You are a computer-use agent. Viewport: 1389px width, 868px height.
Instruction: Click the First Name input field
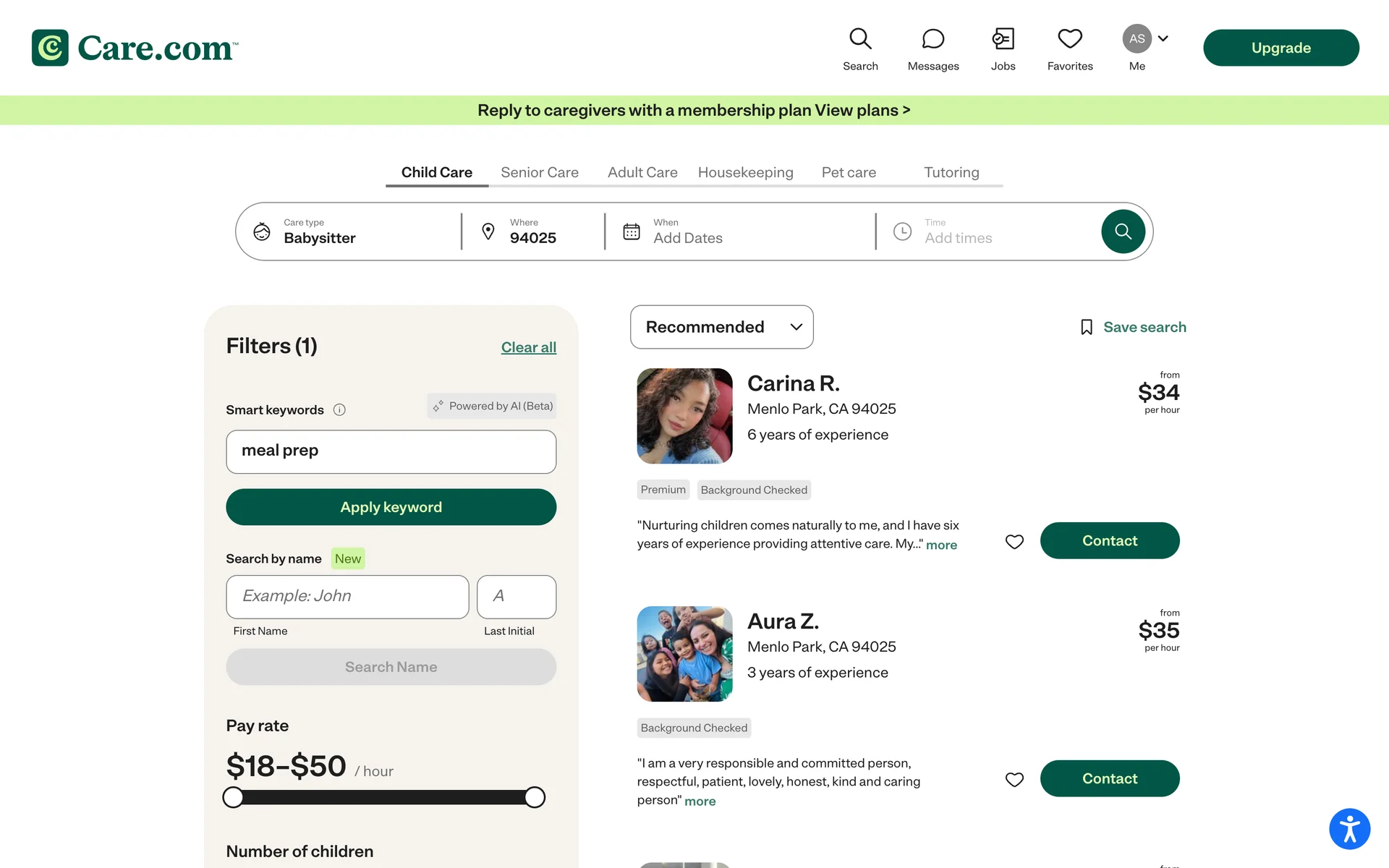347,597
